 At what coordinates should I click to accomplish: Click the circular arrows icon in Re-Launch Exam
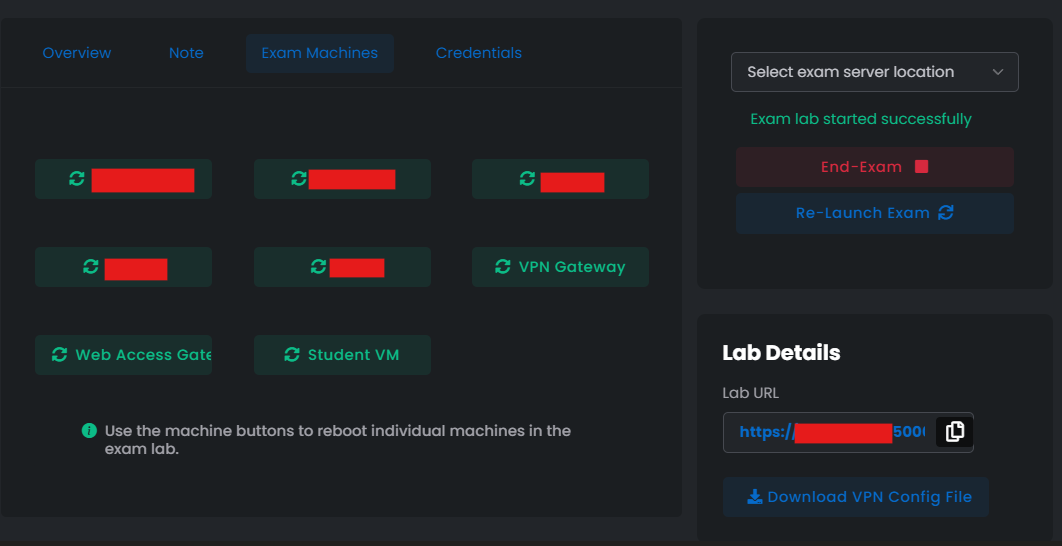pyautogui.click(x=946, y=213)
